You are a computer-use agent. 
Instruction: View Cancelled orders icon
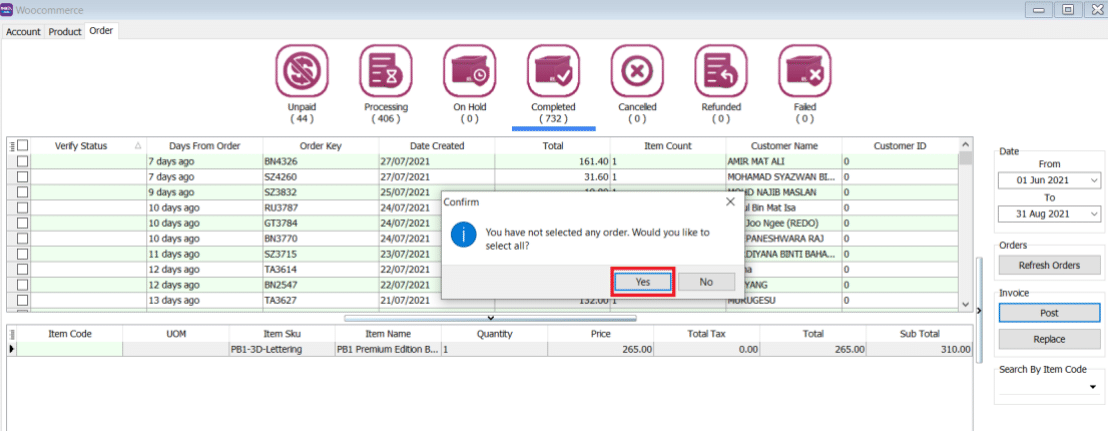(x=637, y=72)
